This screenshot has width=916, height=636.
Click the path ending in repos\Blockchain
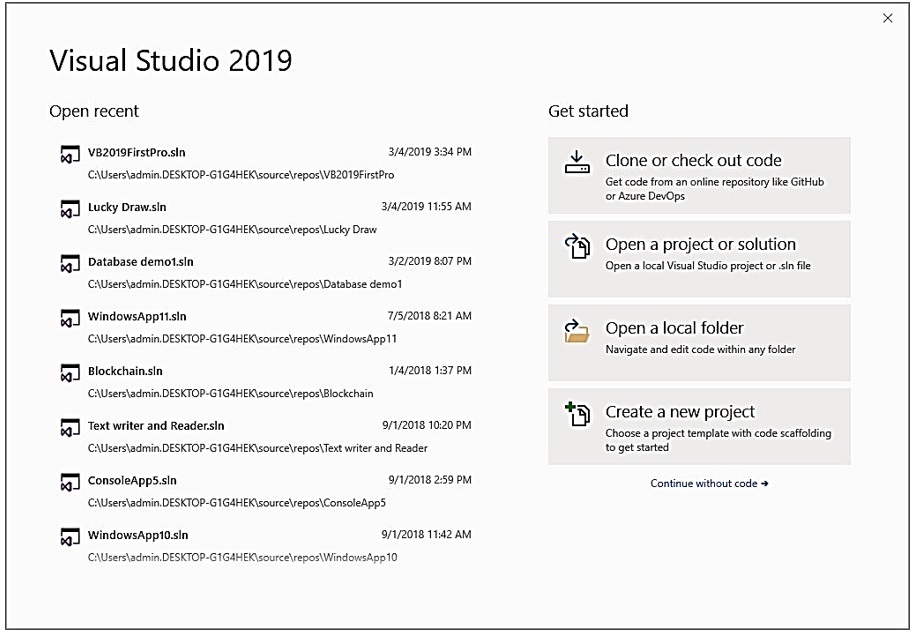[230, 393]
